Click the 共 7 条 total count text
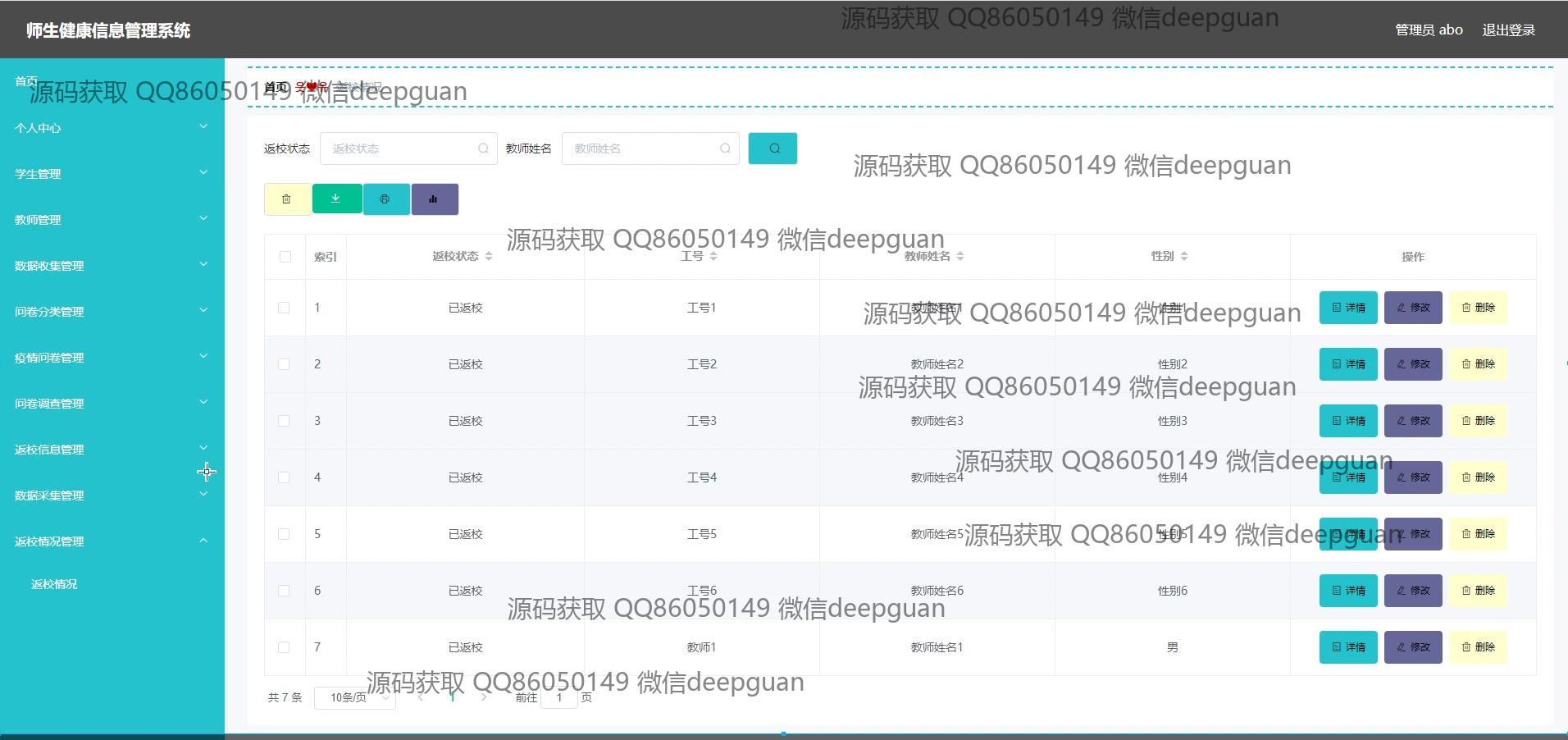1568x740 pixels. coord(285,697)
